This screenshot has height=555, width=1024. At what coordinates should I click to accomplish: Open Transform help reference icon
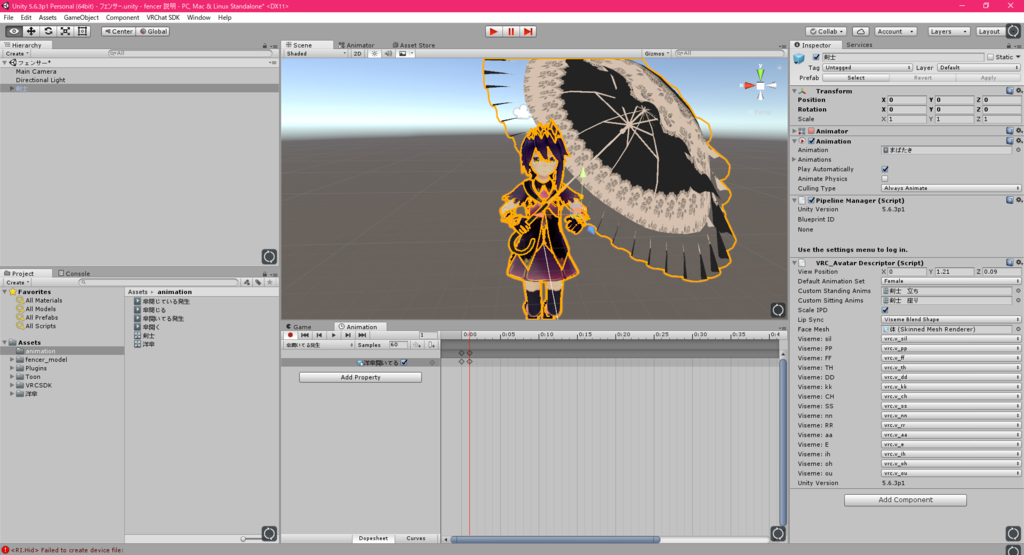[x=1010, y=91]
